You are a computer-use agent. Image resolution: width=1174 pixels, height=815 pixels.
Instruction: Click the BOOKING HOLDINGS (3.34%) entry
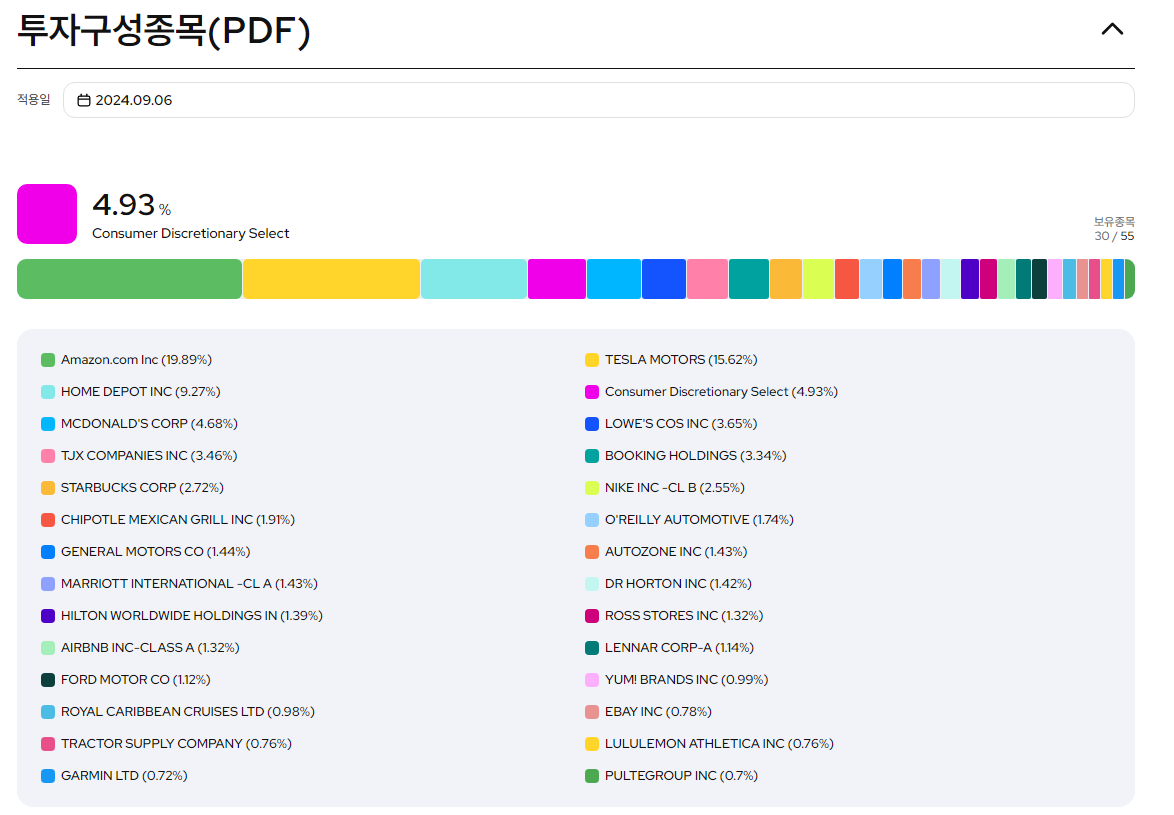point(686,456)
